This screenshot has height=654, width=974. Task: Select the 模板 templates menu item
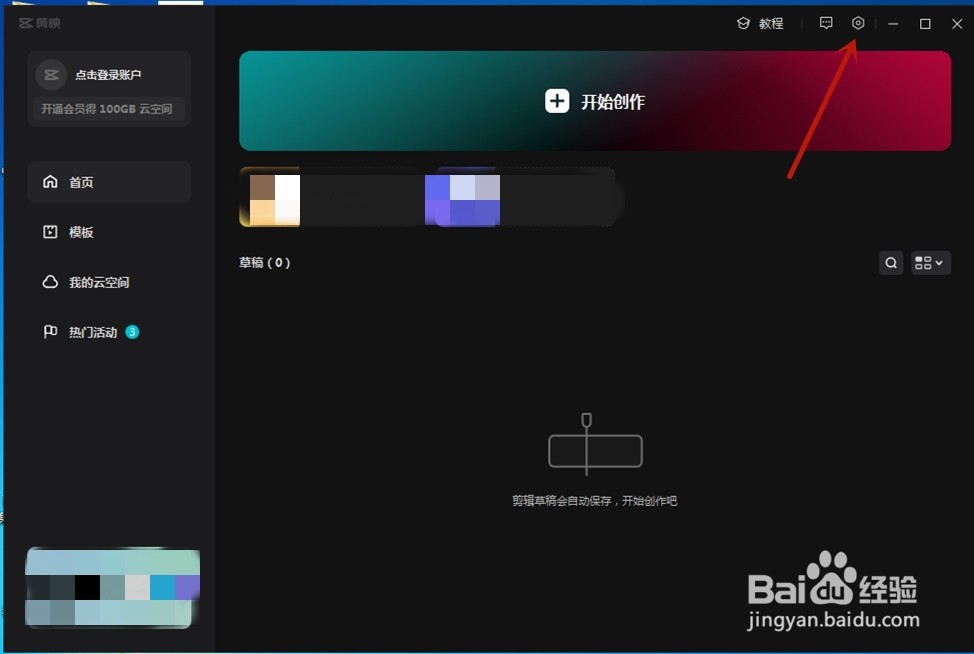click(109, 232)
